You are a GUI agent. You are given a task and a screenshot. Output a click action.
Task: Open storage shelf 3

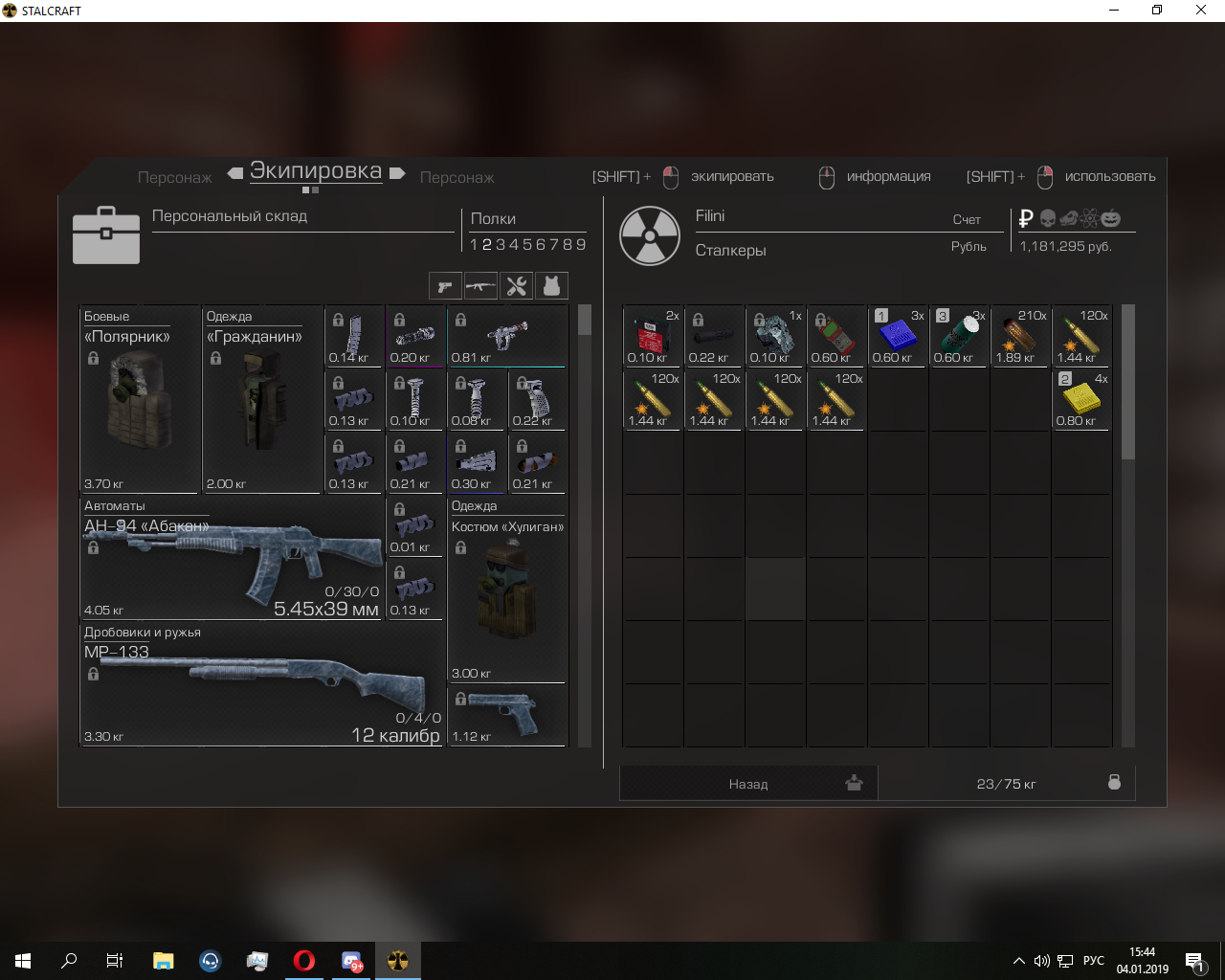click(501, 244)
